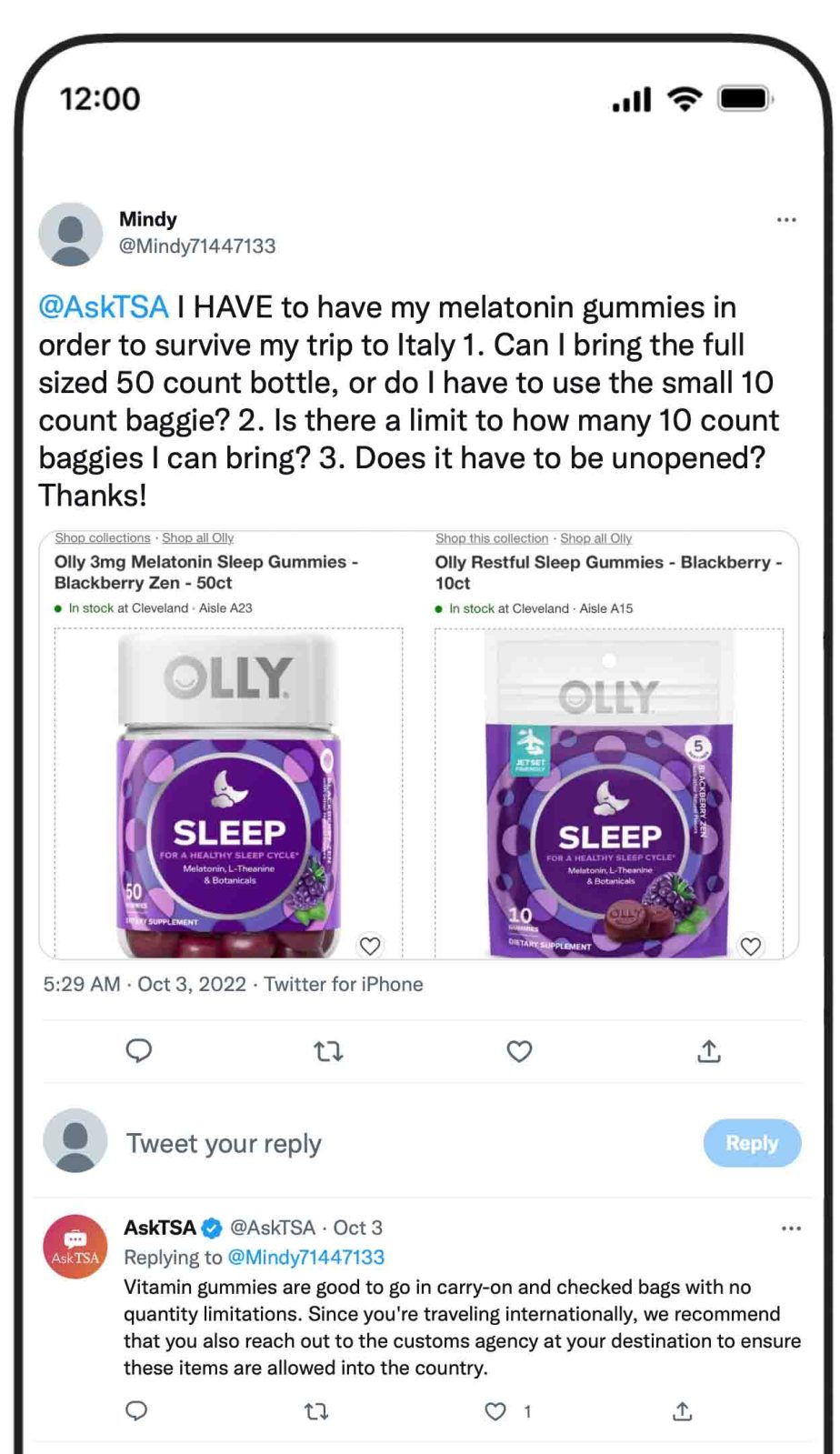Favorite the Olly 50ct gummies product

(370, 946)
